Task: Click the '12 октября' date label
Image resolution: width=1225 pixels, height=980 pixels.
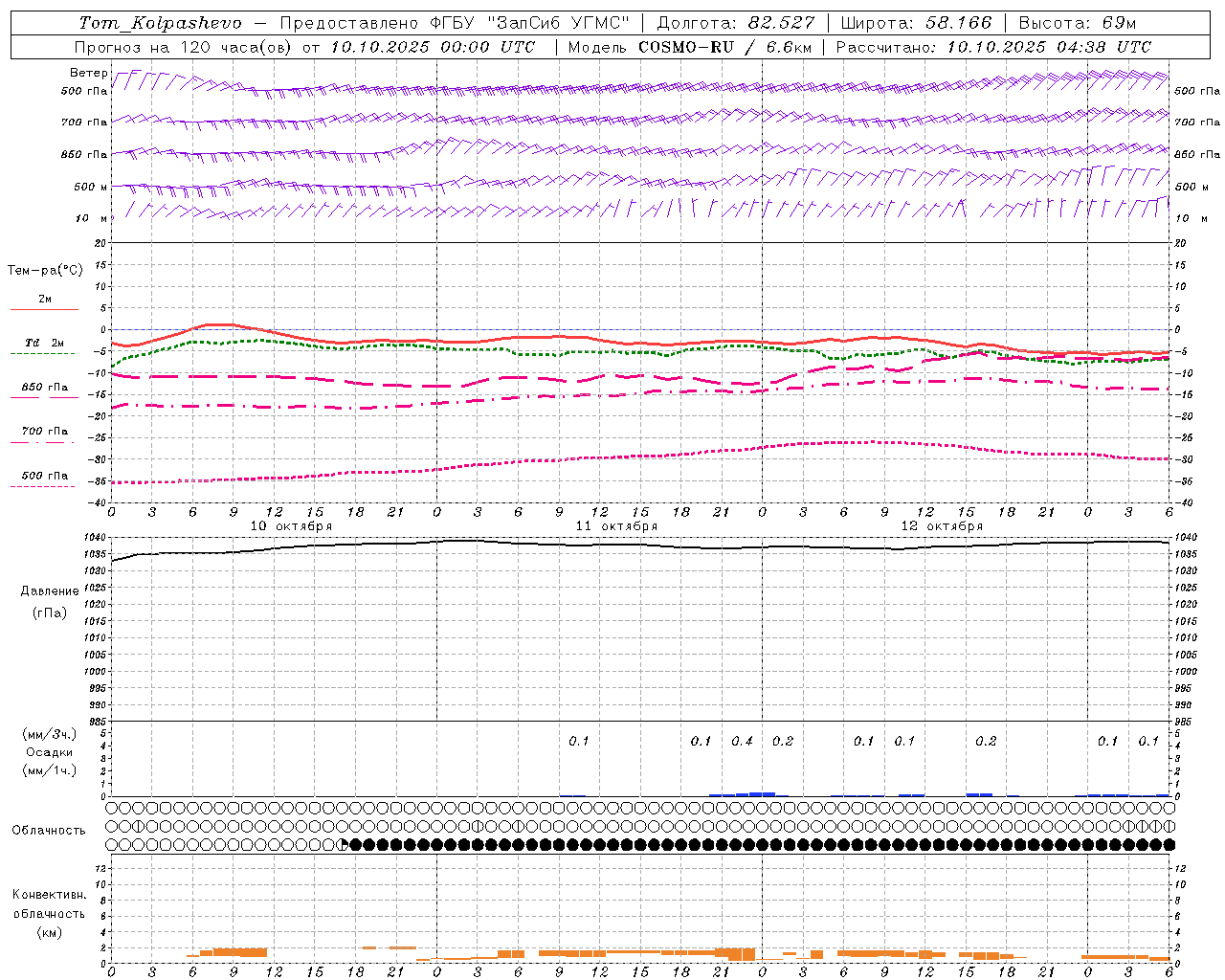Action: (942, 526)
